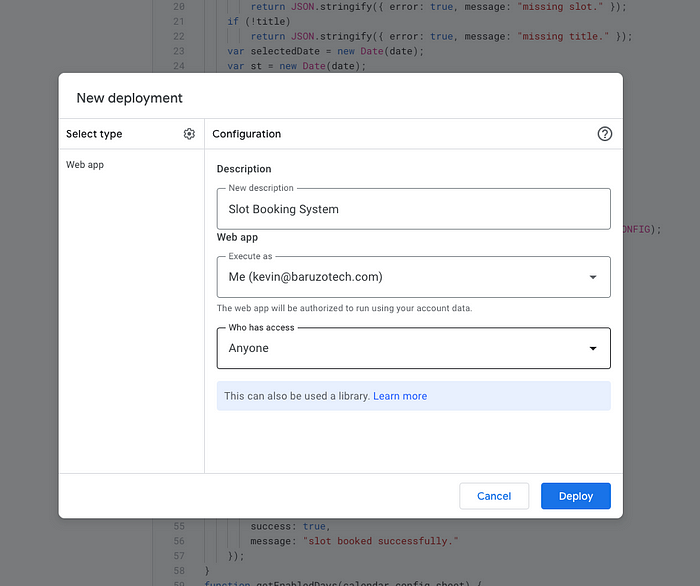Click 'This can also be used a library' text

pyautogui.click(x=297, y=396)
